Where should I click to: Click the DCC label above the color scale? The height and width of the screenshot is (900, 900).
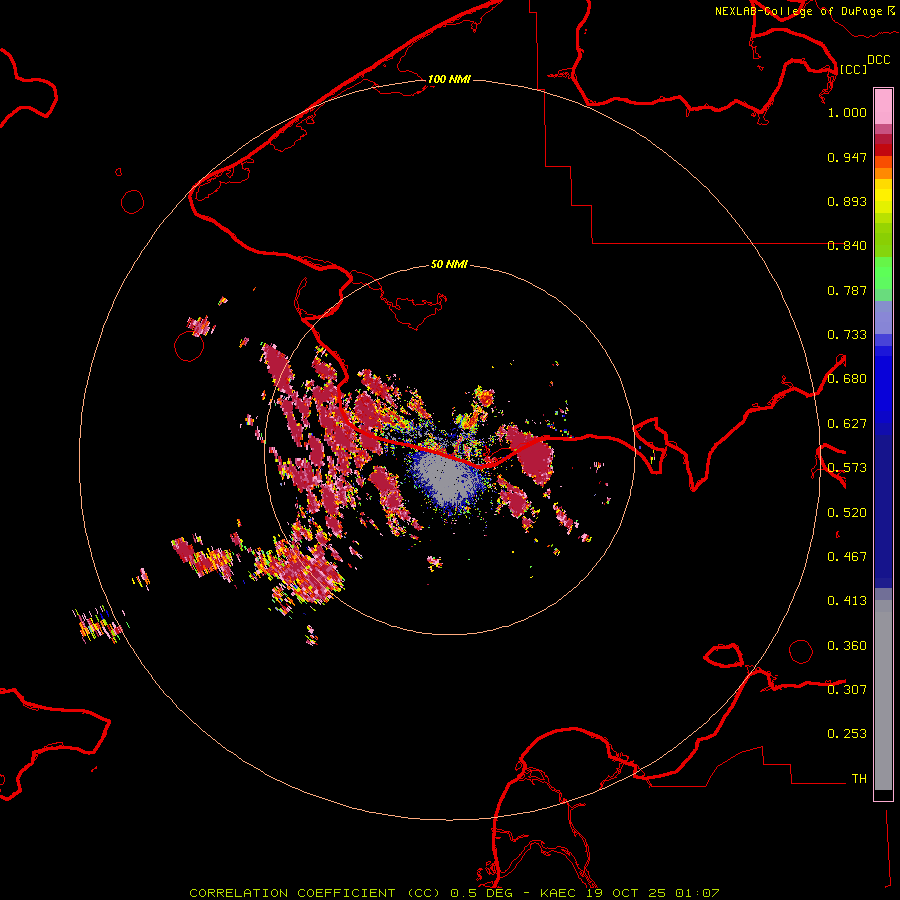[x=878, y=60]
